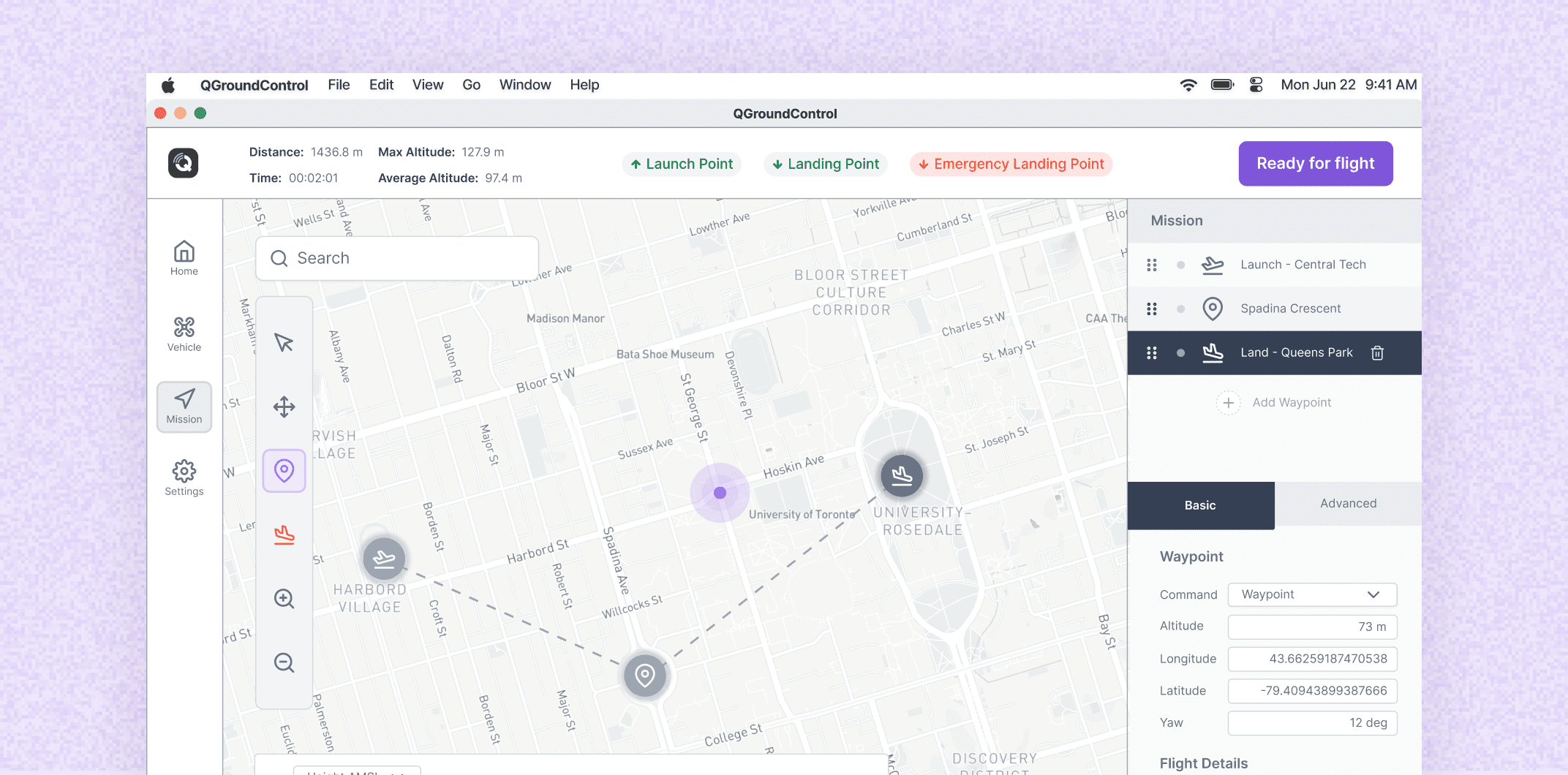Click the Flight Details heading

point(1204,763)
